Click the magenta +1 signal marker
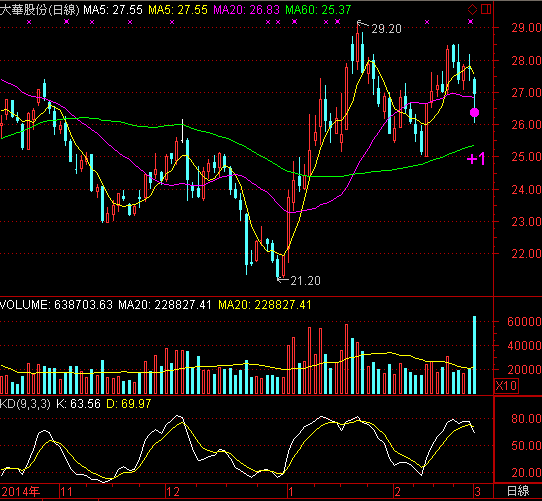542x501 pixels. [x=476, y=159]
